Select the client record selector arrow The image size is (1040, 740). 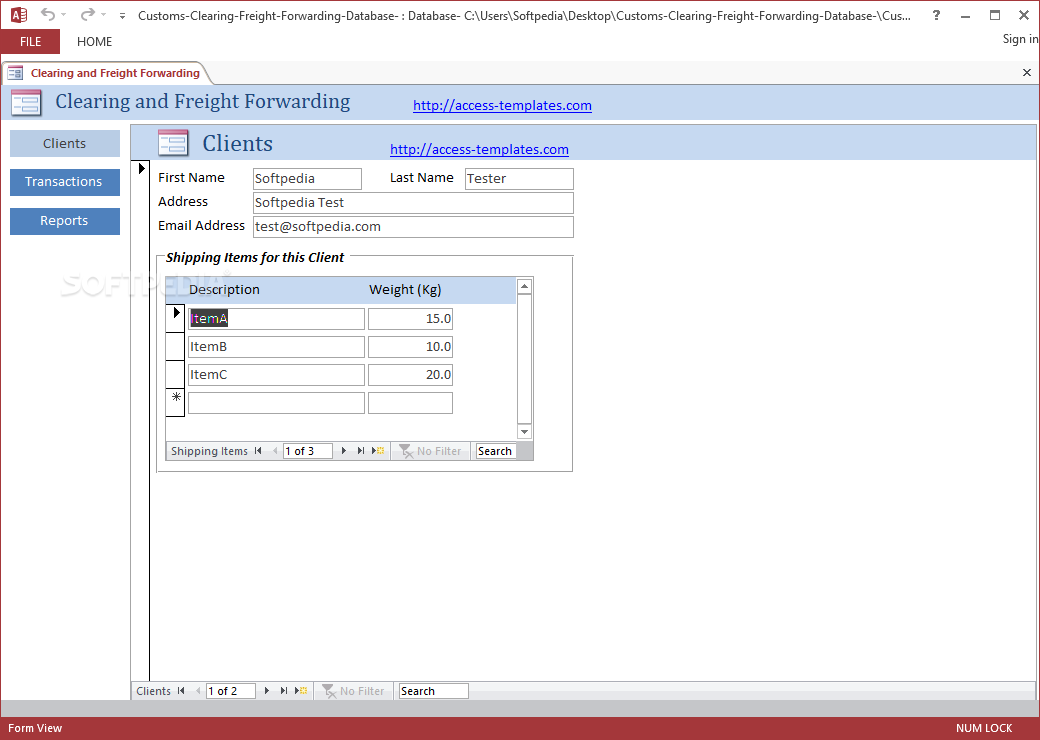(141, 168)
